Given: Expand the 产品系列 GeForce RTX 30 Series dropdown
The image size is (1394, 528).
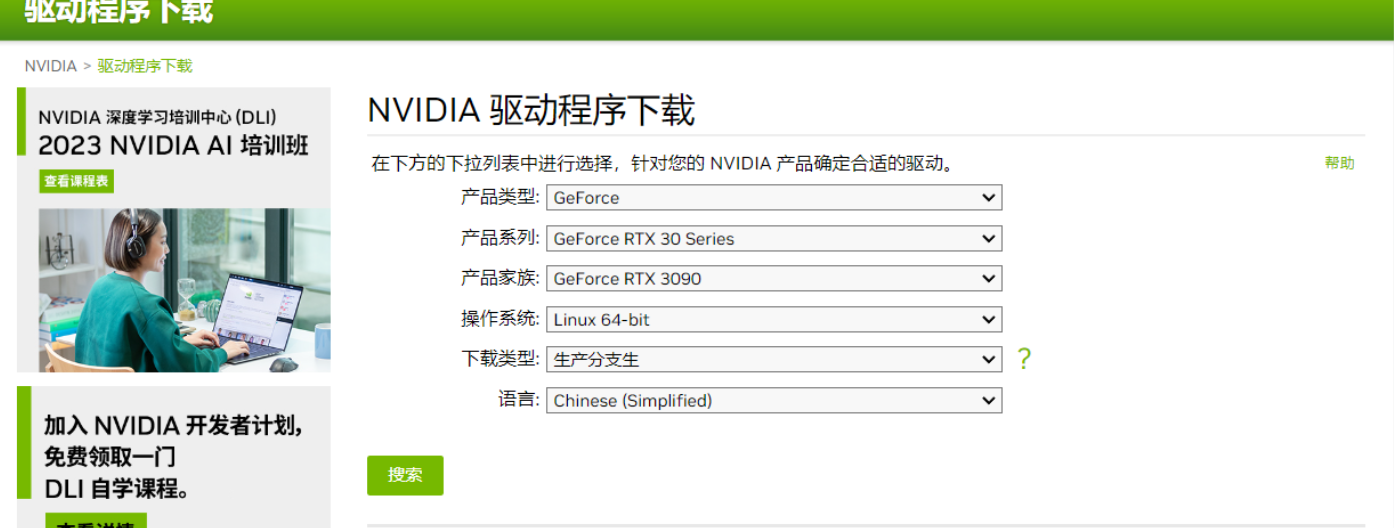Looking at the screenshot, I should [774, 239].
